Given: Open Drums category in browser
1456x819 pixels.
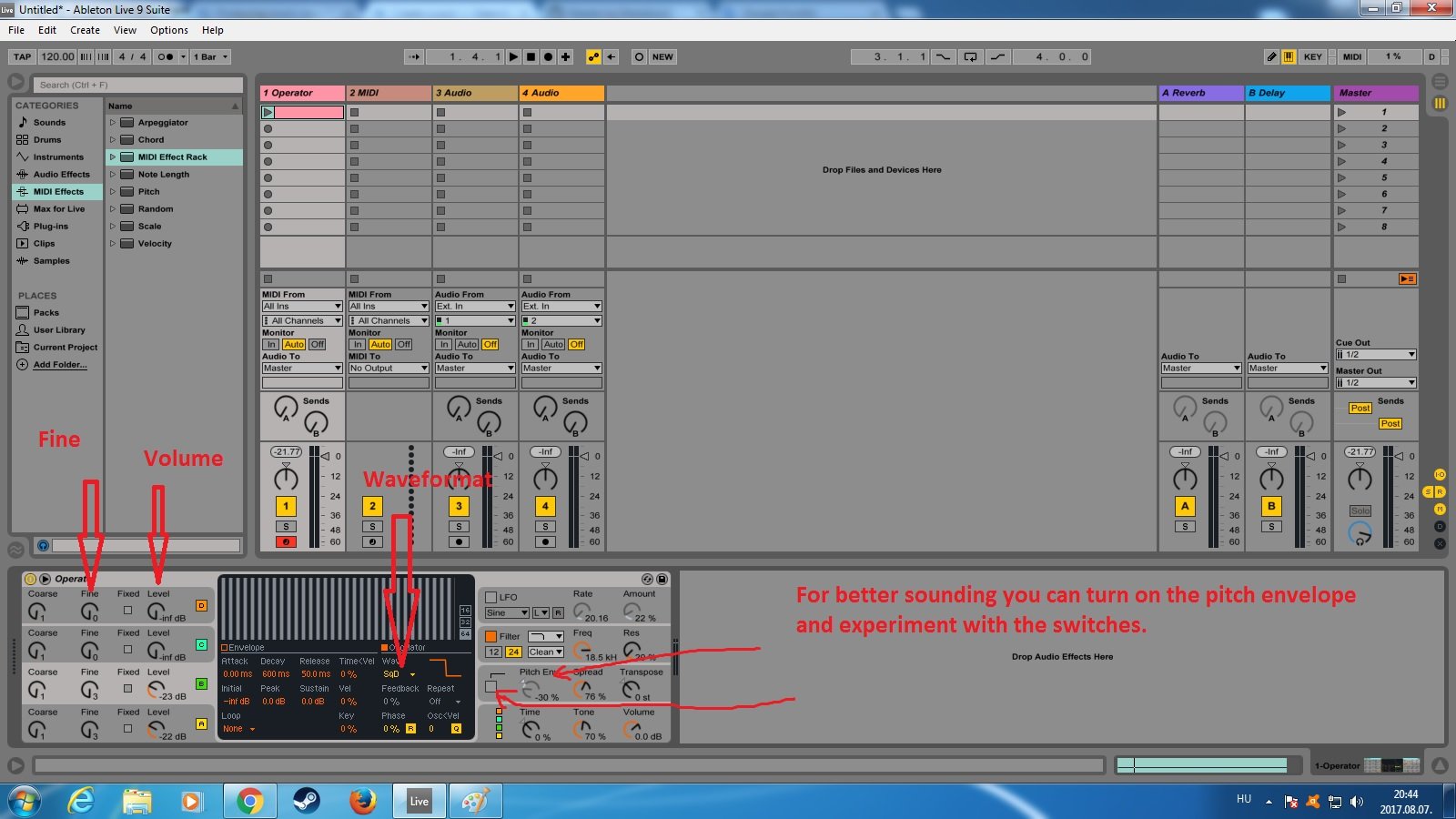Looking at the screenshot, I should click(x=47, y=139).
